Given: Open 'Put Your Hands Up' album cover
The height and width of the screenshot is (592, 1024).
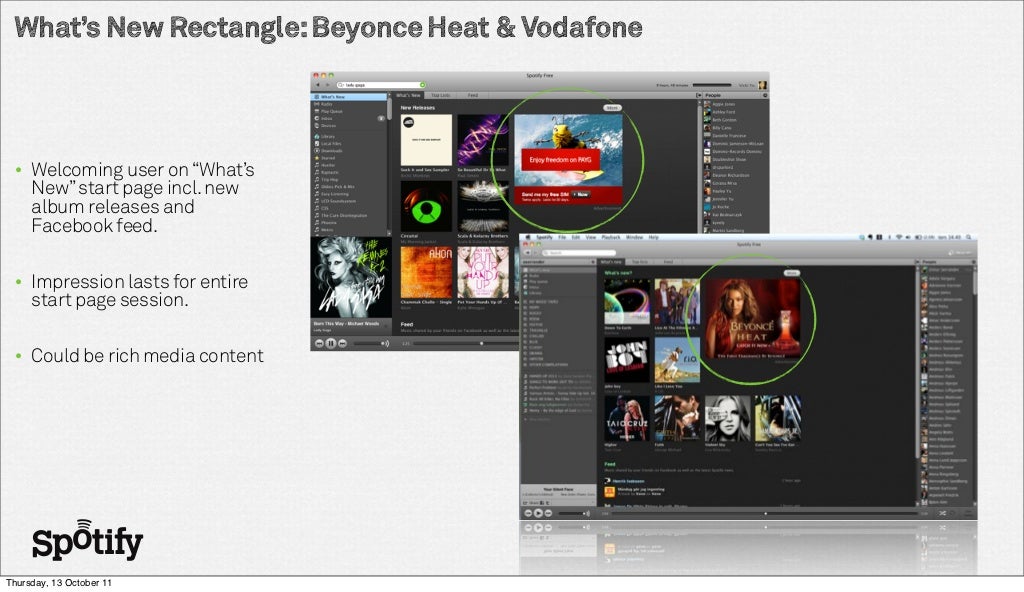Looking at the screenshot, I should click(x=483, y=272).
